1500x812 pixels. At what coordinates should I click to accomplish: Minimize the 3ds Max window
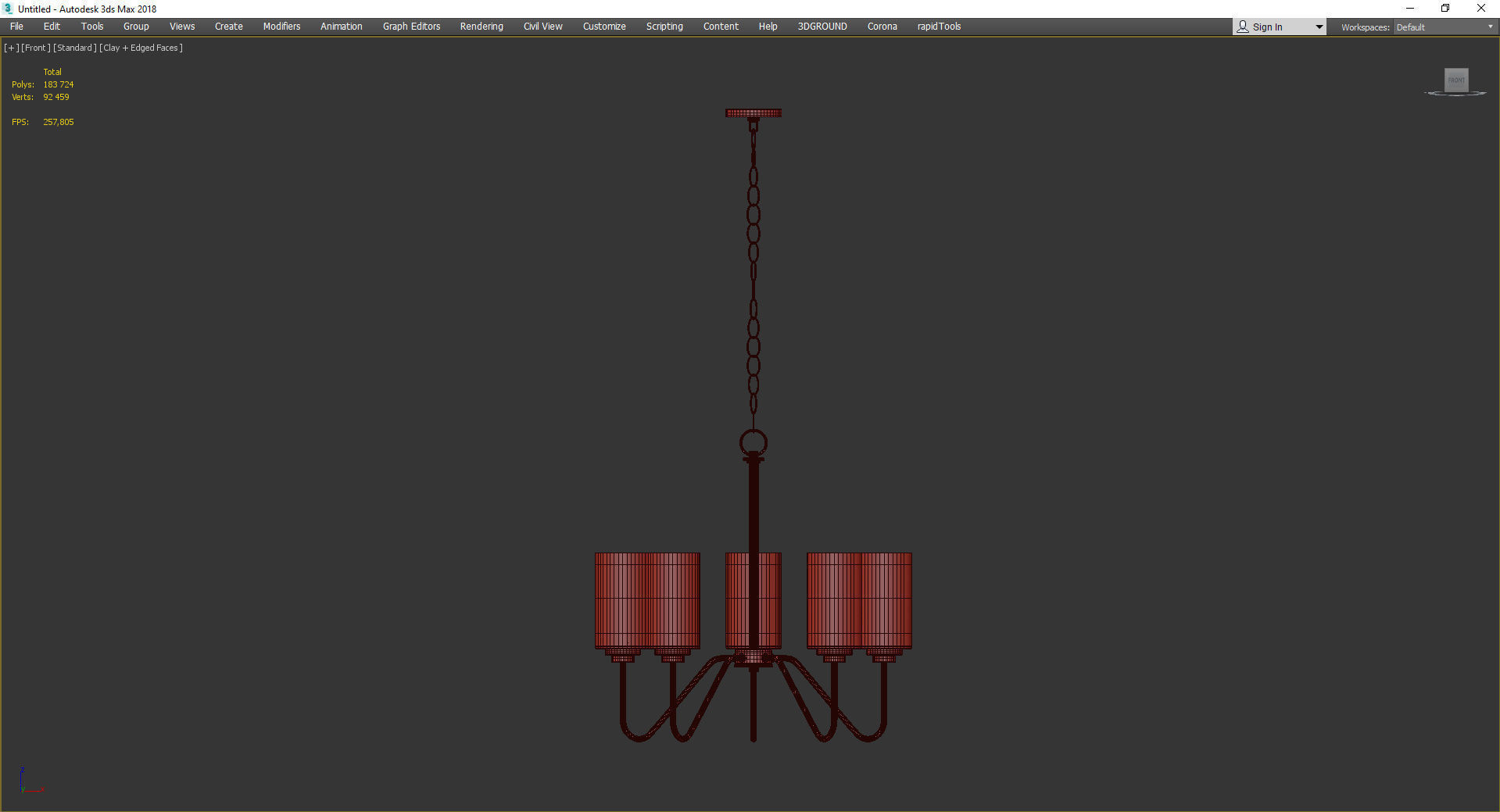pyautogui.click(x=1410, y=9)
